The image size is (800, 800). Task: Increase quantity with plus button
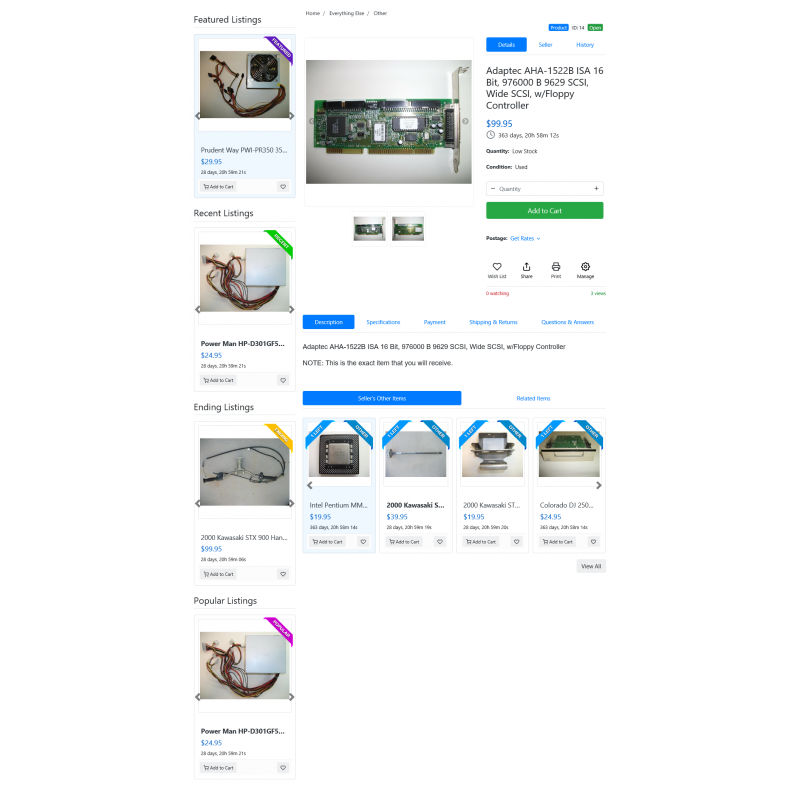[x=596, y=189]
